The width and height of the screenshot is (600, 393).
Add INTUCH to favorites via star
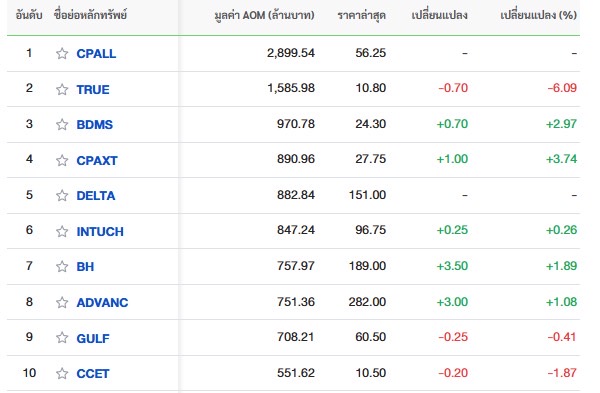[x=62, y=231]
